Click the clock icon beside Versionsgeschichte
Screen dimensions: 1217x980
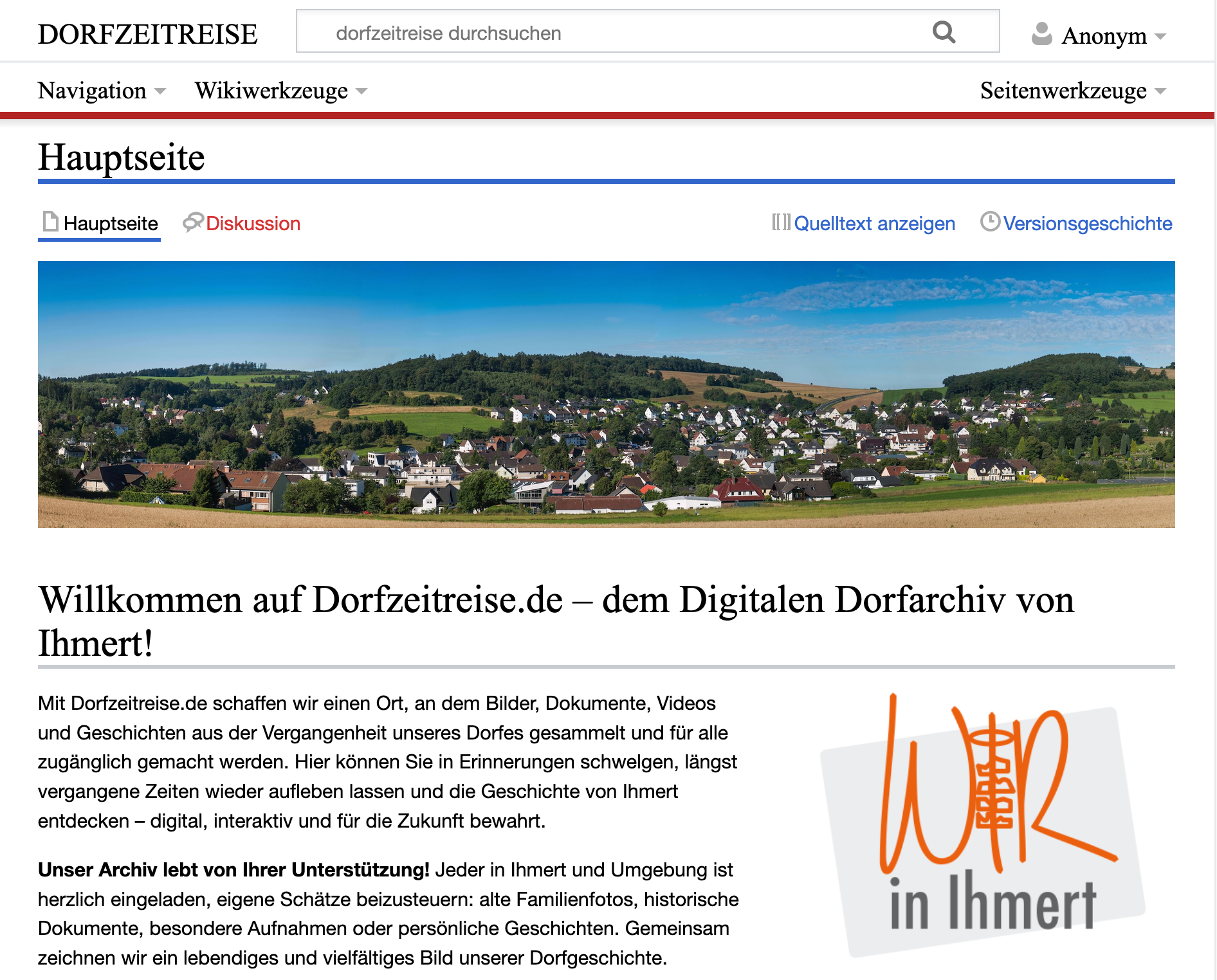991,223
